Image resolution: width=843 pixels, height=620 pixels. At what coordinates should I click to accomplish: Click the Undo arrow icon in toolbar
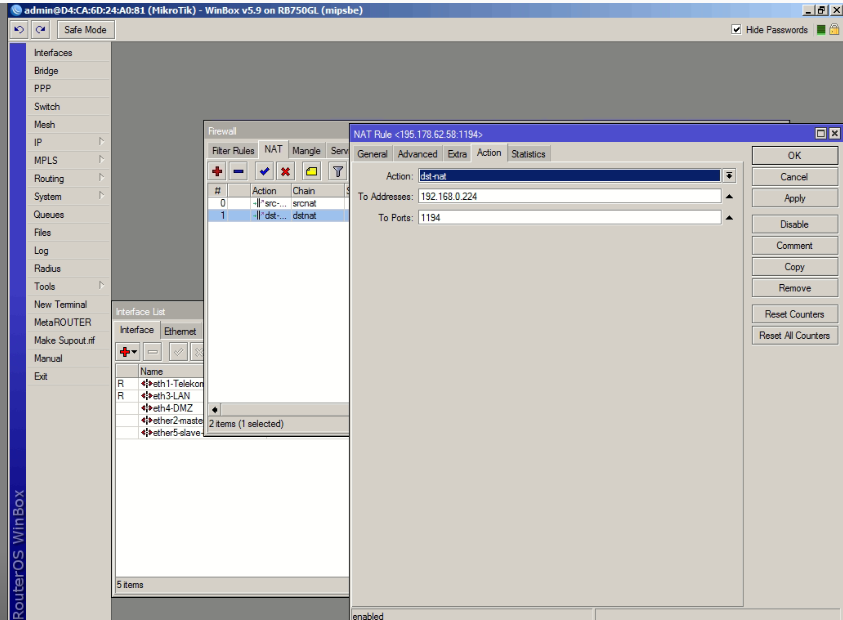pyautogui.click(x=19, y=30)
